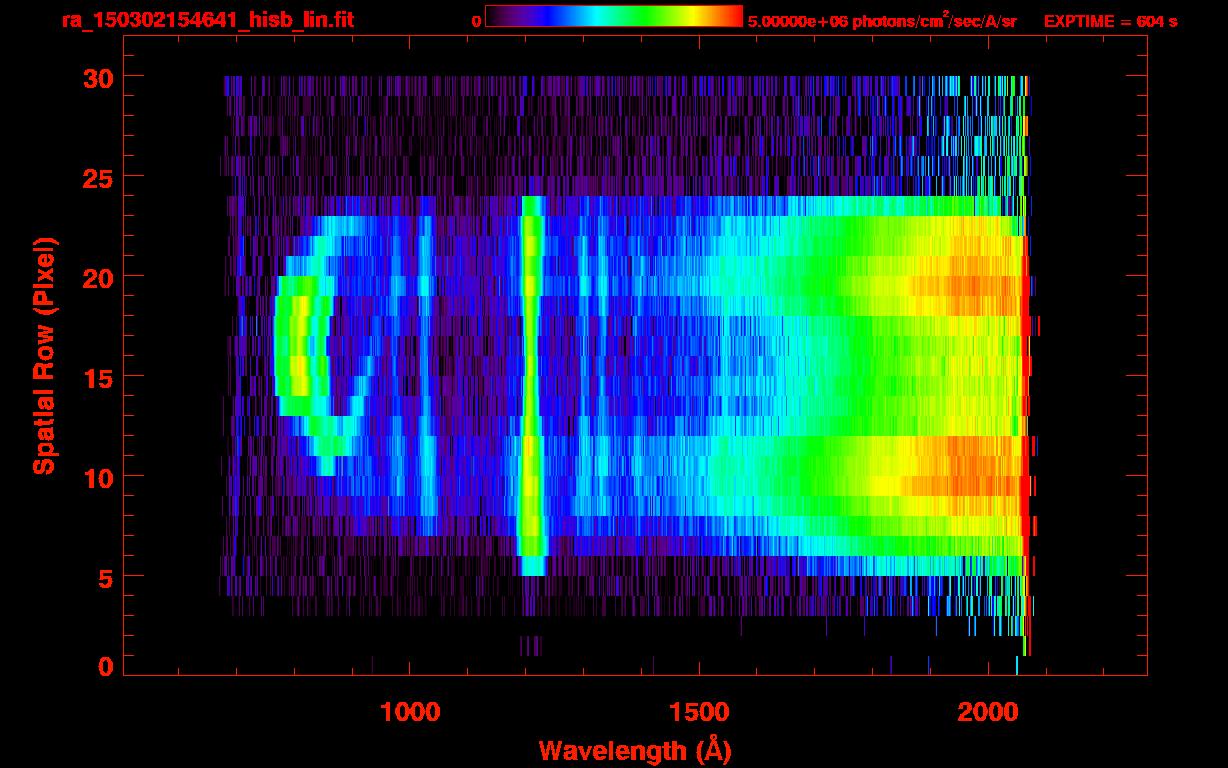Click the EXPTIME = 604 s text
Viewport: 1228px width, 768px height.
pos(1110,21)
